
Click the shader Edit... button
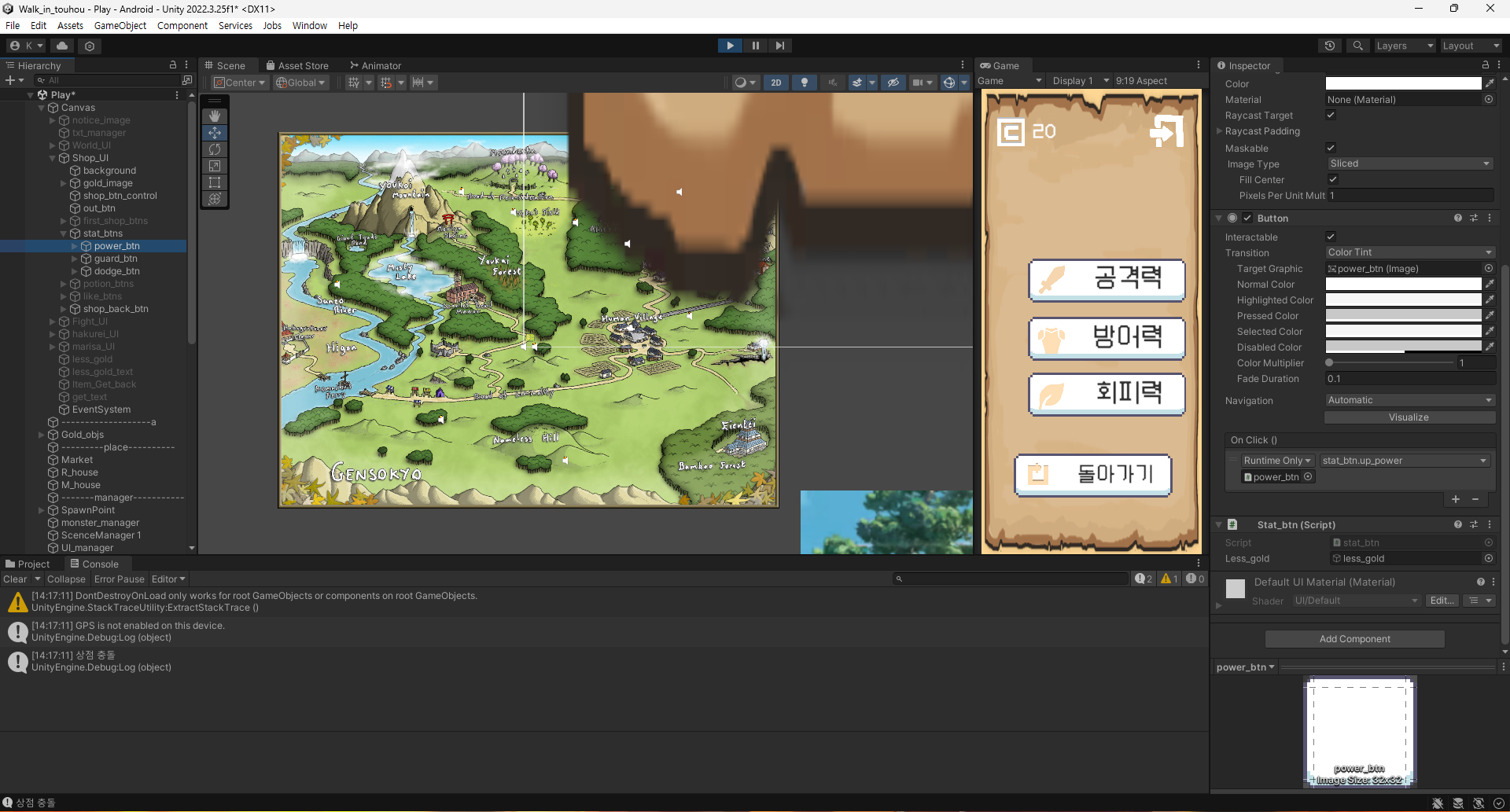1442,601
